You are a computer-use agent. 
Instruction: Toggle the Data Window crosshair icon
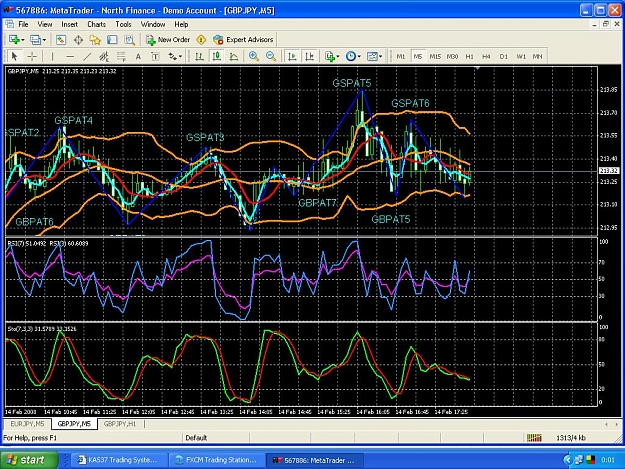[x=78, y=40]
